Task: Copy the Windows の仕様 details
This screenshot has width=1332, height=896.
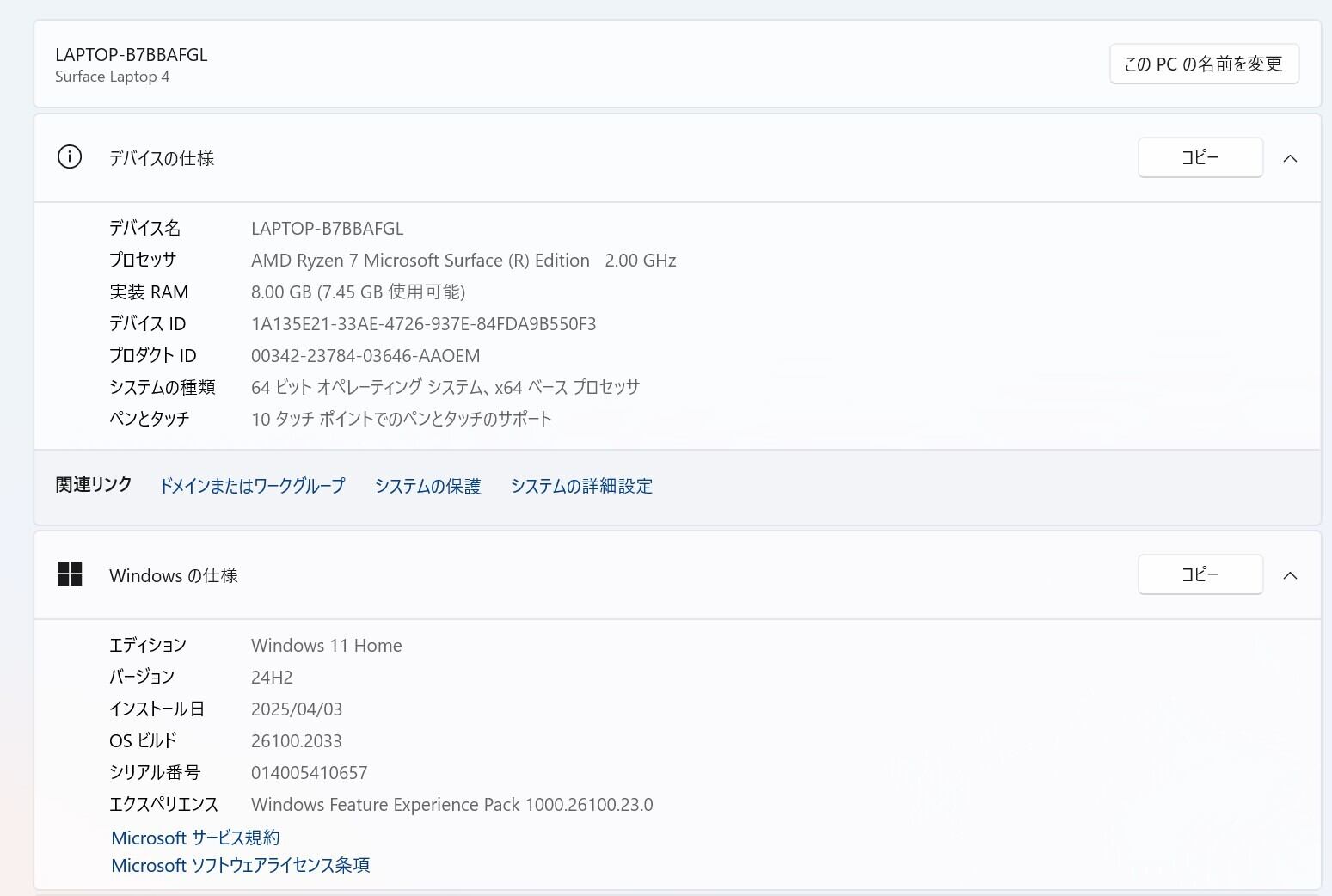Action: [1200, 574]
